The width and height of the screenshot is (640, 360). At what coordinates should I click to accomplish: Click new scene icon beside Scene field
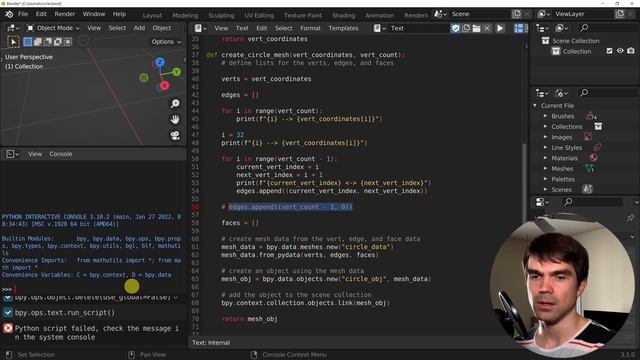(517, 14)
